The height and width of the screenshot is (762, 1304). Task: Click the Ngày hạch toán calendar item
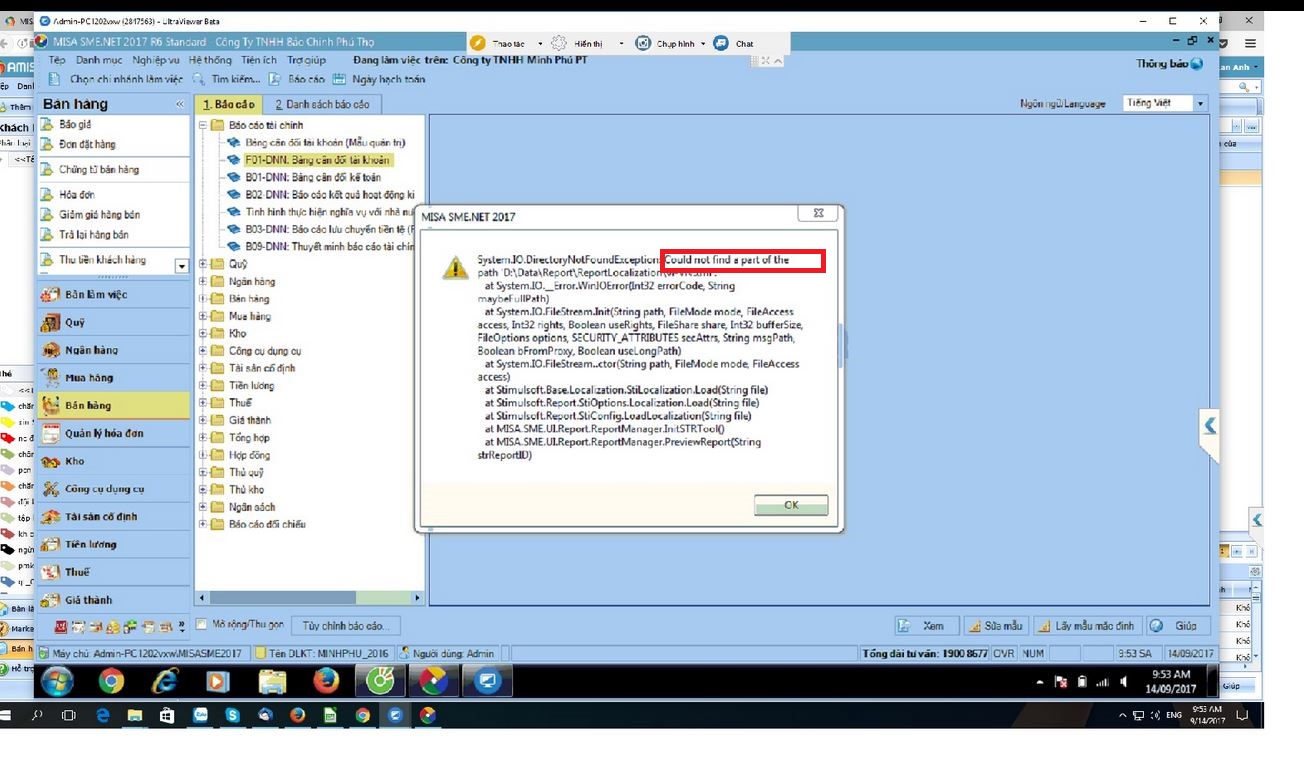[x=380, y=79]
